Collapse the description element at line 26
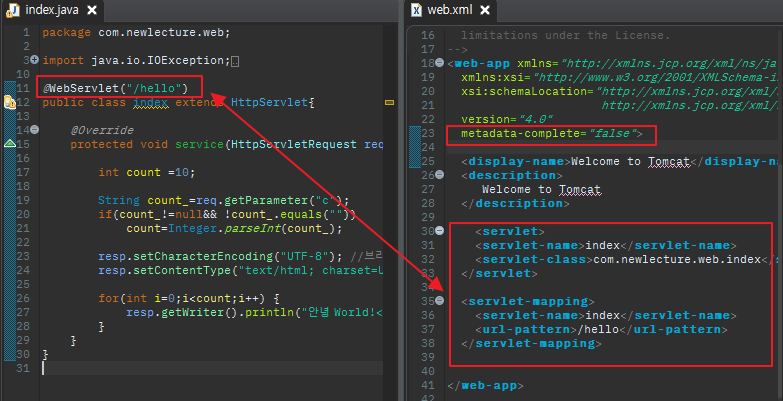Screen dimensions: 783x401 tap(439, 175)
